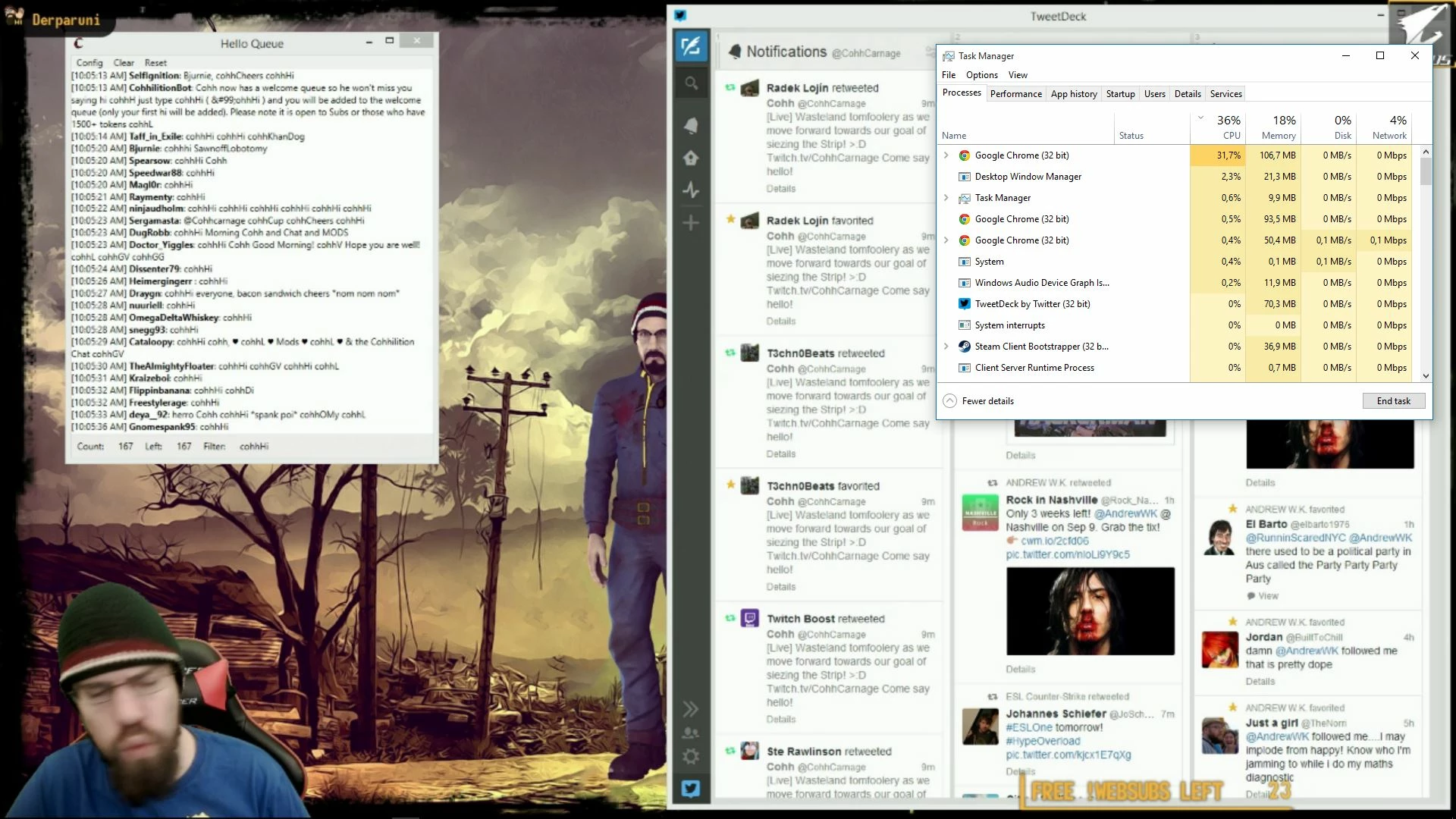Expand the first Google Chrome process group
The width and height of the screenshot is (1456, 819).
(x=946, y=155)
